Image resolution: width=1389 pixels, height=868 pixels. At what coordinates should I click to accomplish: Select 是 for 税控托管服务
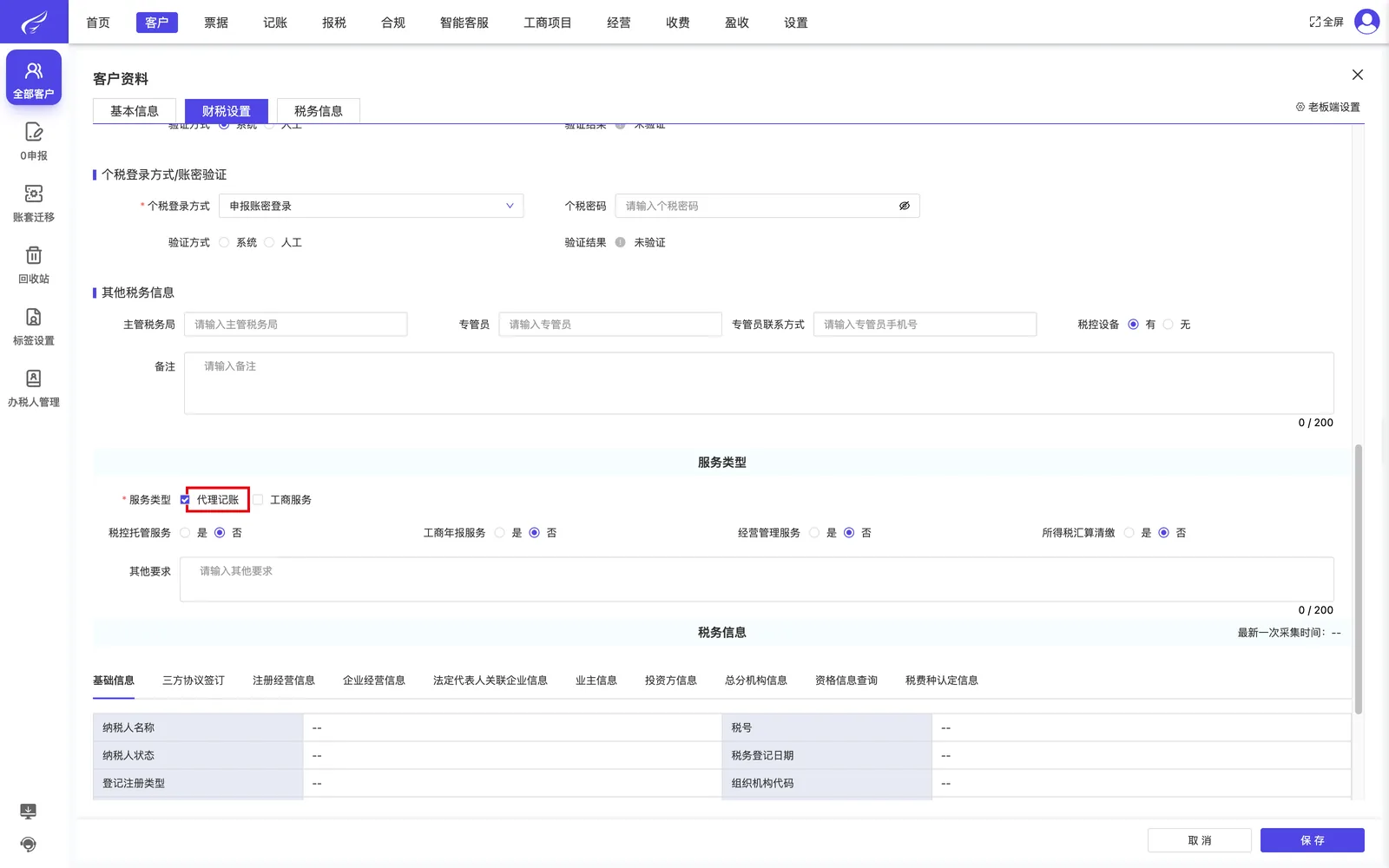185,533
